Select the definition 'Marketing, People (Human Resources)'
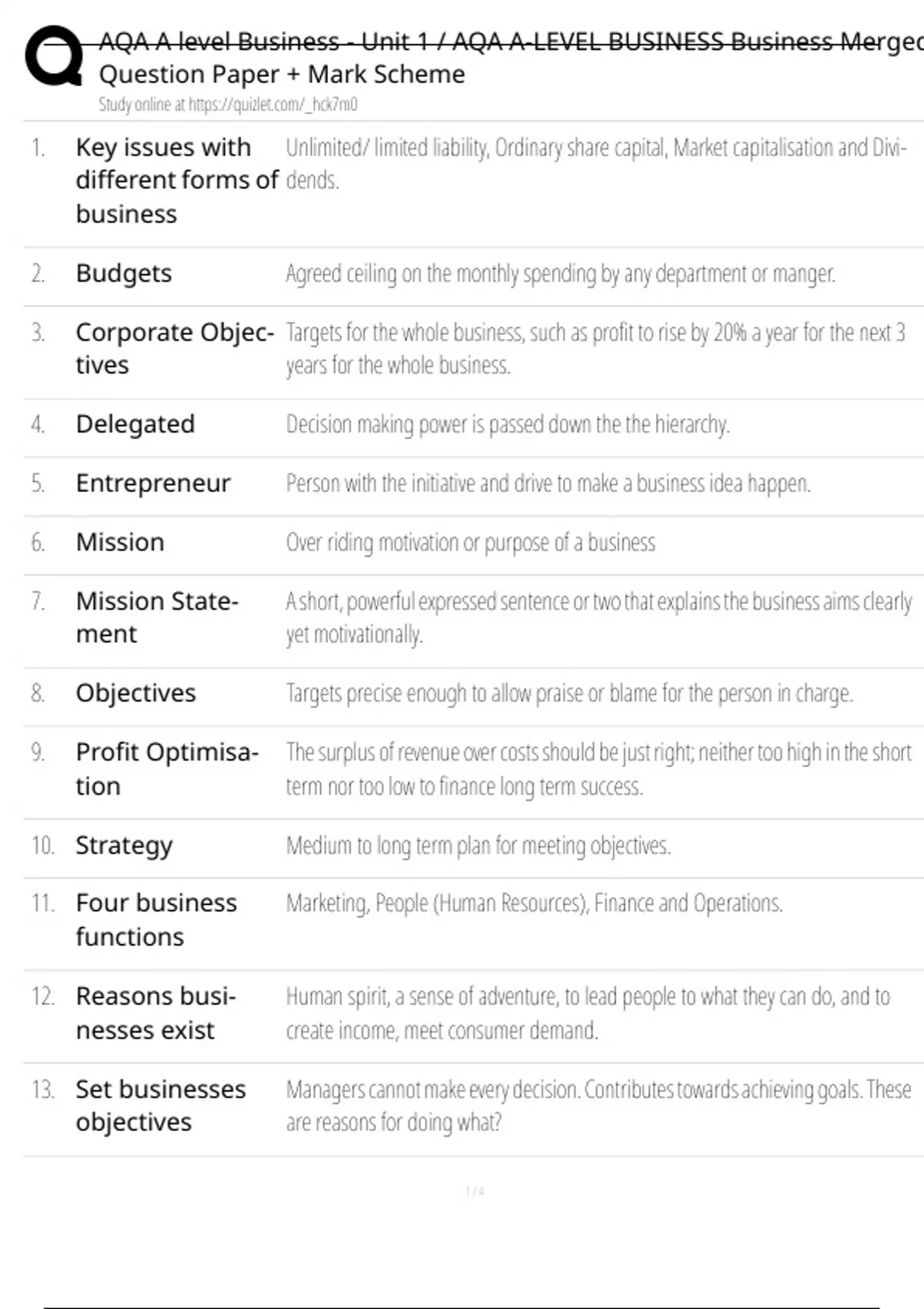Viewport: 924px width, 1309px height. 534,903
